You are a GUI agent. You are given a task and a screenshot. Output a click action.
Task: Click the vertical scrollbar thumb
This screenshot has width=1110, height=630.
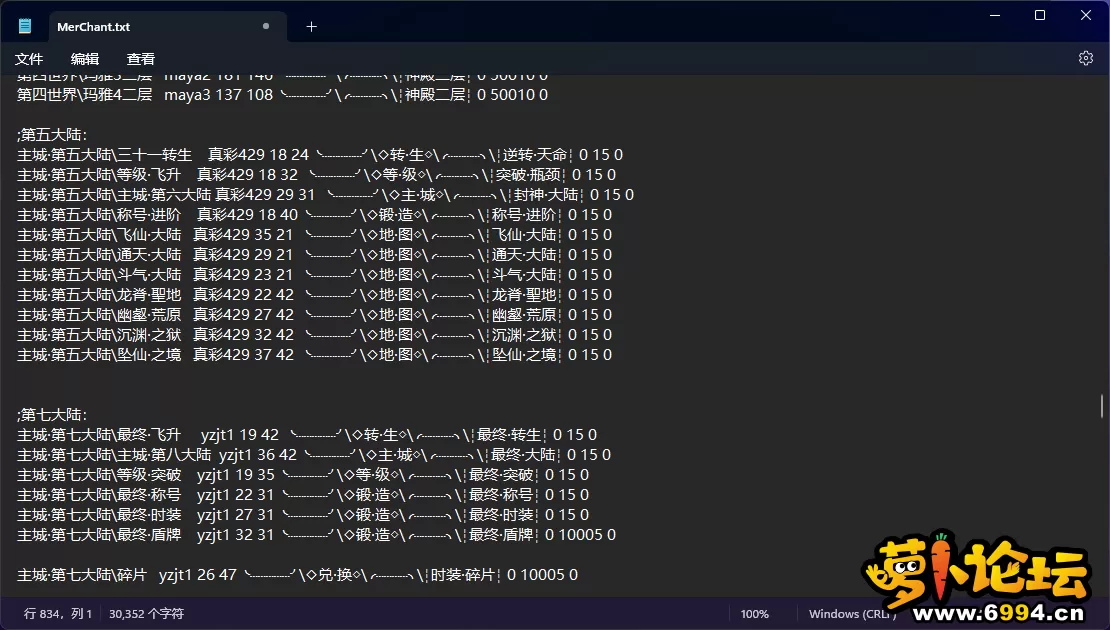pyautogui.click(x=1102, y=405)
